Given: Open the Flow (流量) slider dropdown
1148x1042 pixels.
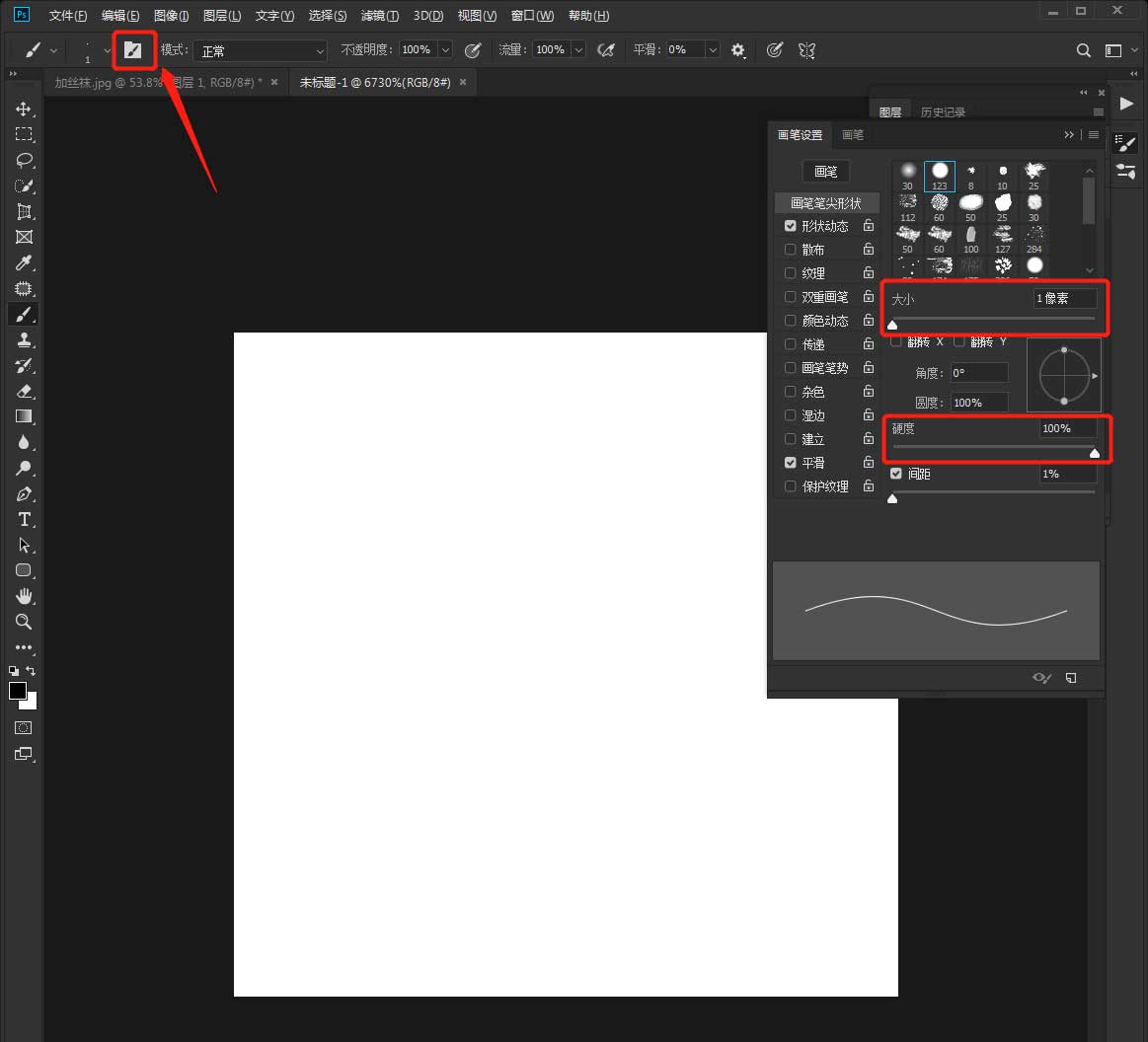Looking at the screenshot, I should point(578,49).
